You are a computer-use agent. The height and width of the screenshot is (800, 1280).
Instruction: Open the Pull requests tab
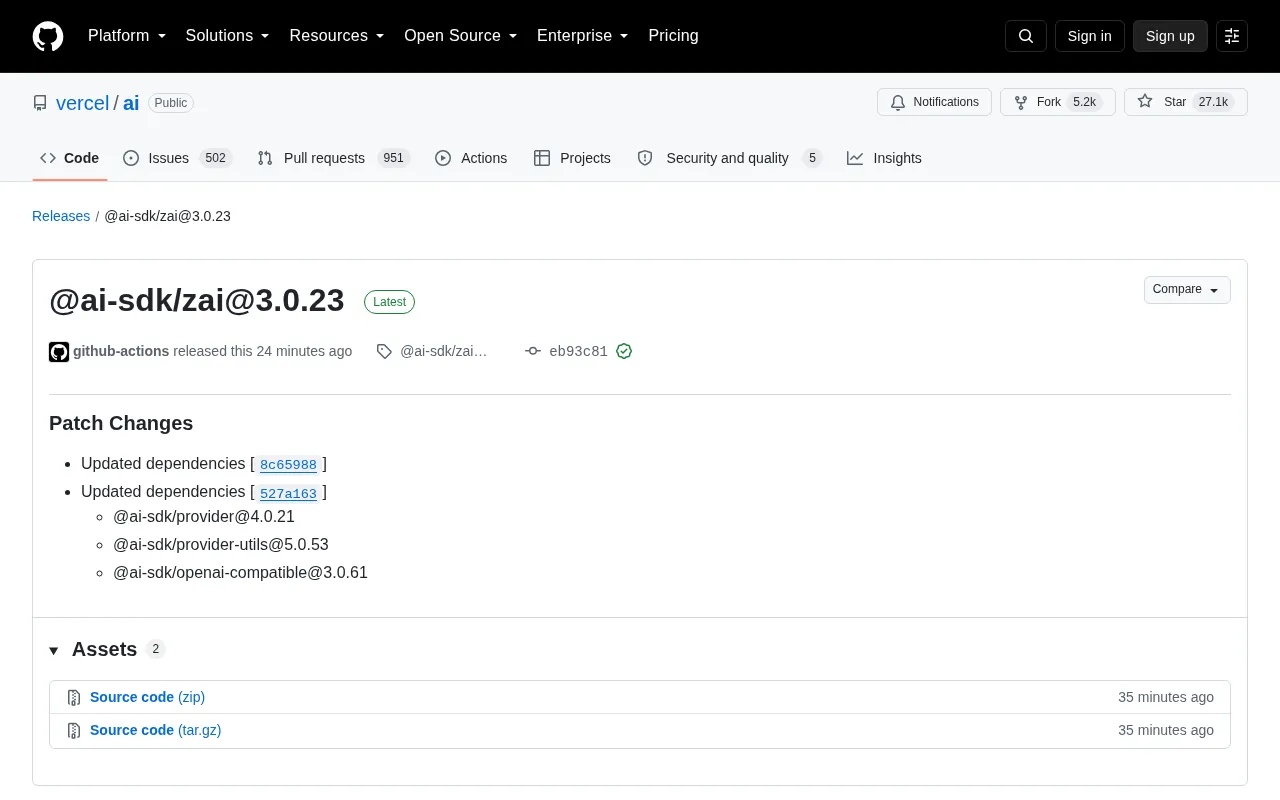click(x=334, y=158)
